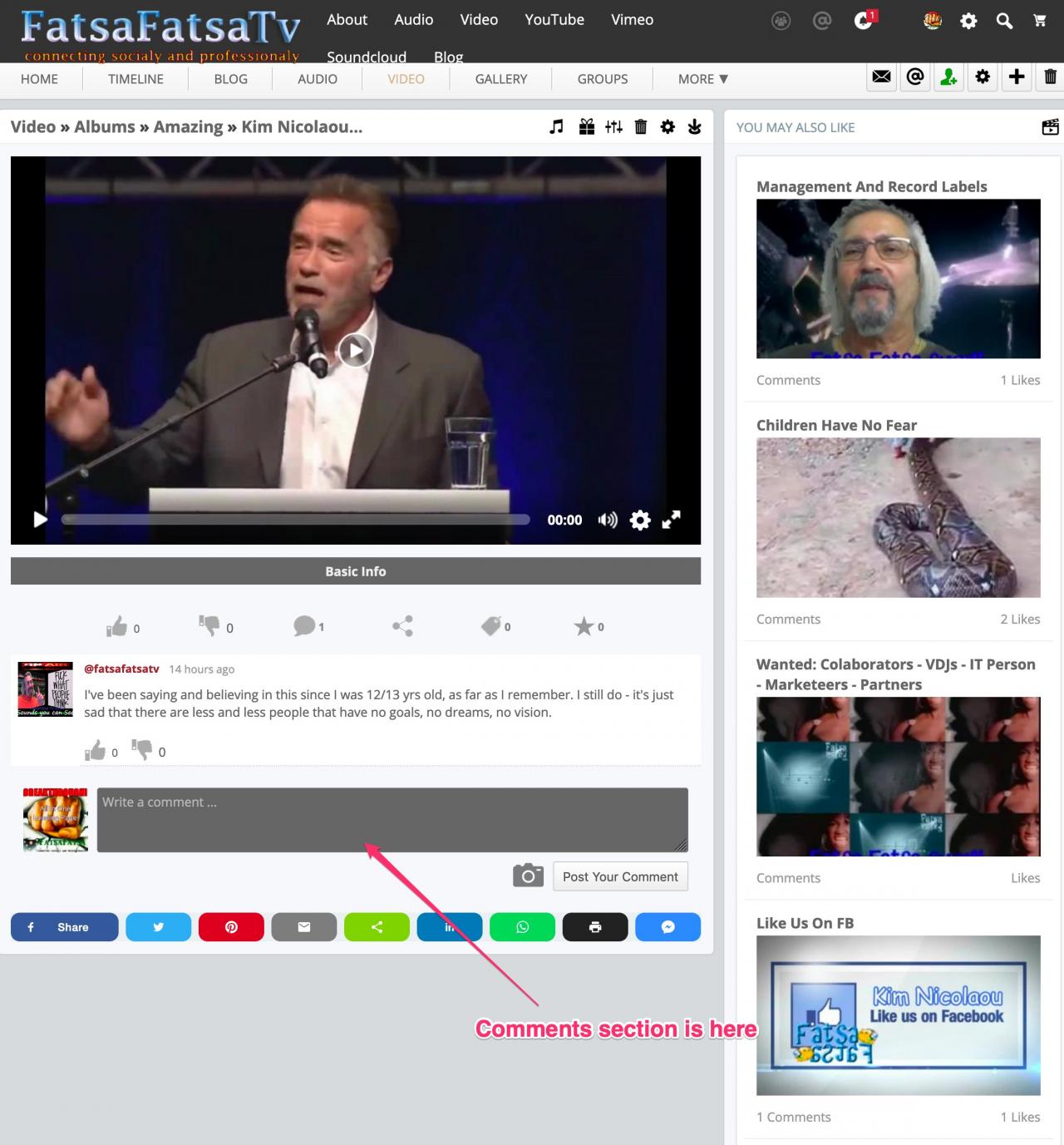Open the Vimeo menu item

click(x=633, y=20)
